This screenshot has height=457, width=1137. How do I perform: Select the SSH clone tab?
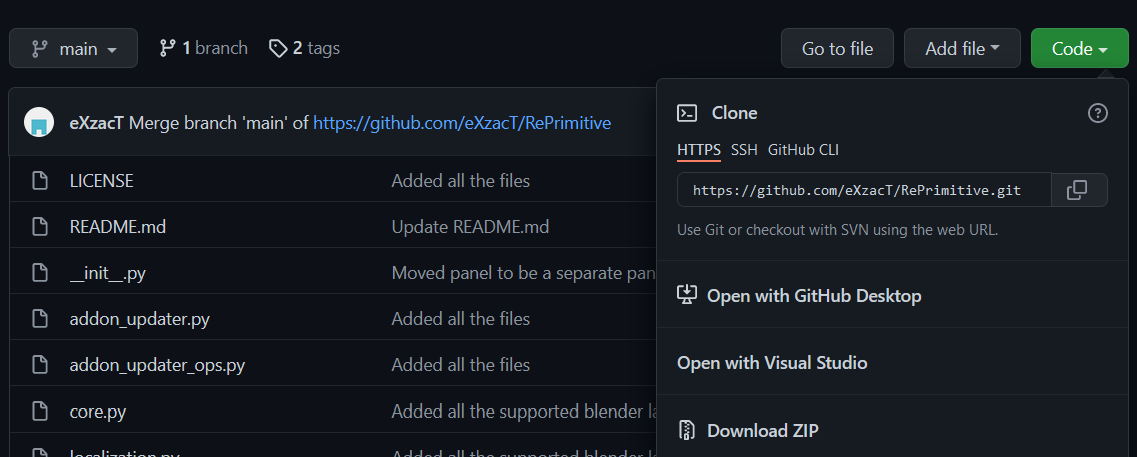click(x=744, y=150)
